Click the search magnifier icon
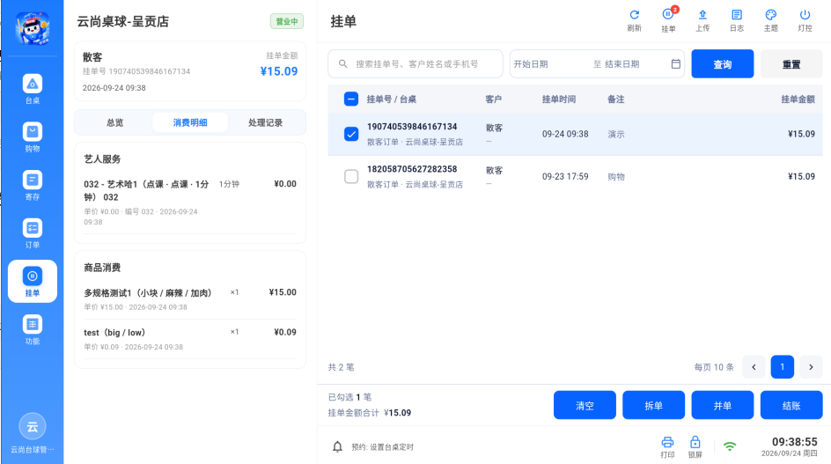 [343, 64]
